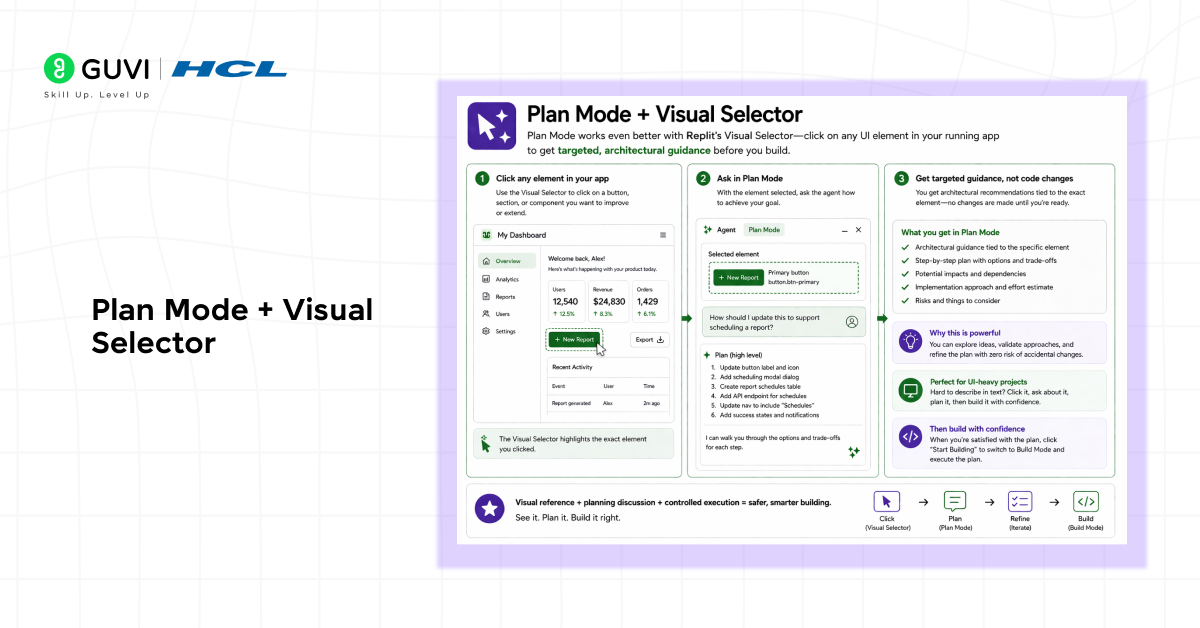Click the user avatar icon in prompt

tap(852, 322)
